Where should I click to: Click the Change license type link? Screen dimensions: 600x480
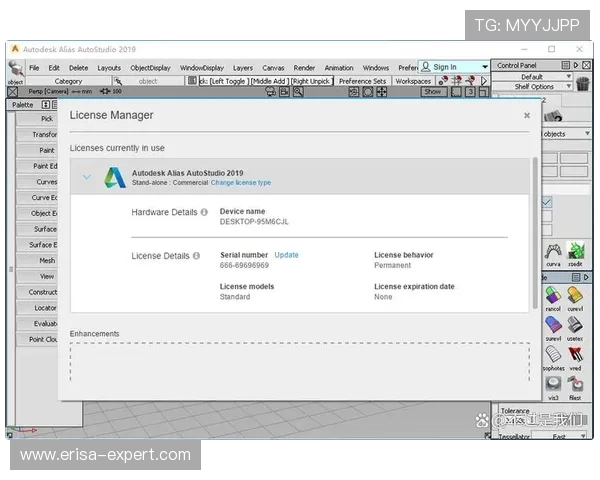point(240,183)
